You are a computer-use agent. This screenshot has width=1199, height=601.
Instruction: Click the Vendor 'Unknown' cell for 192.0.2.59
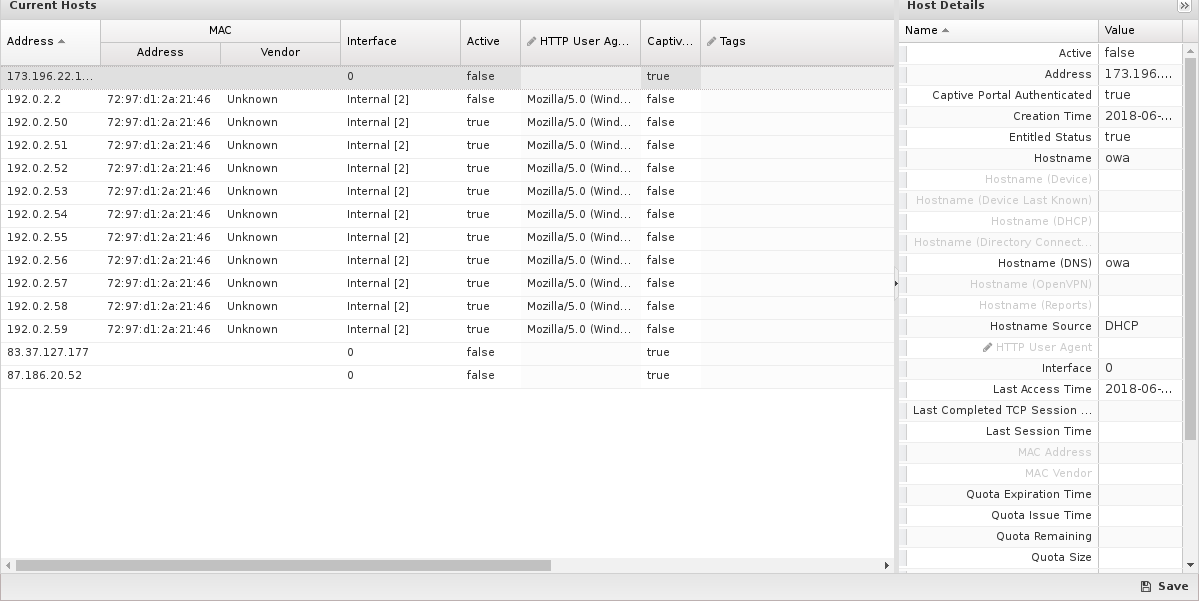point(280,329)
